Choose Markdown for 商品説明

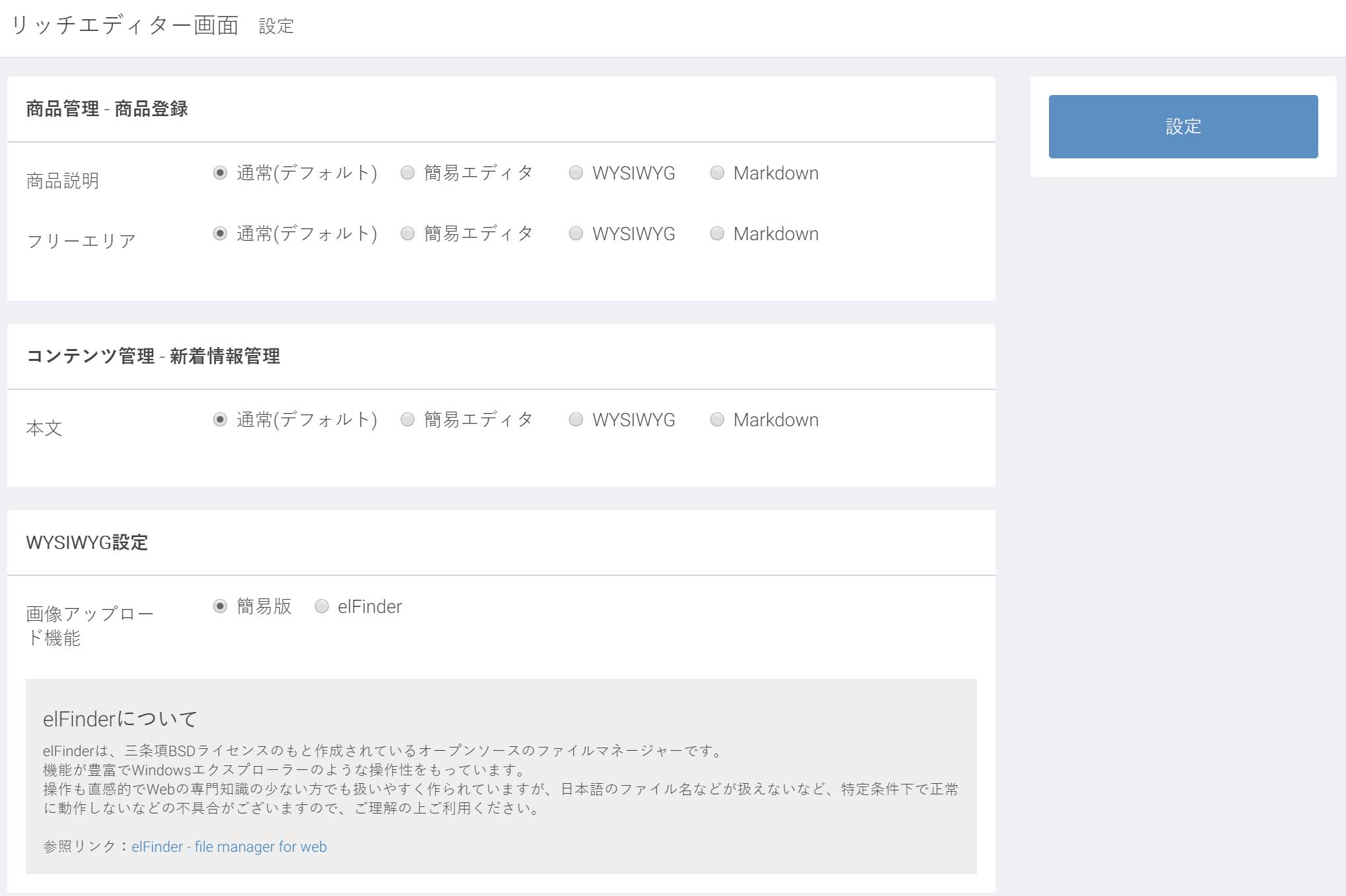click(x=718, y=173)
